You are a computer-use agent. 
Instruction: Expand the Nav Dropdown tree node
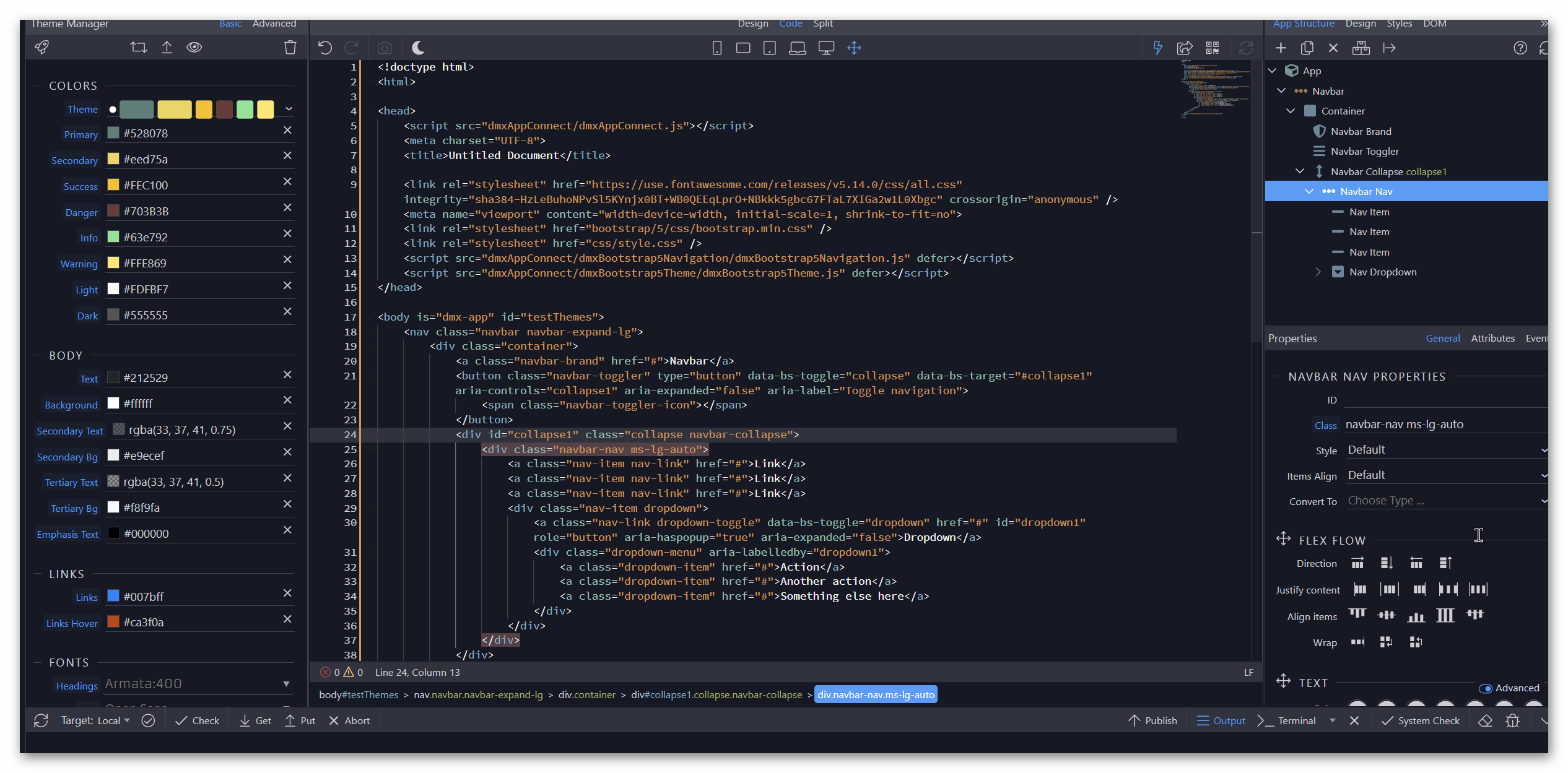point(1318,272)
